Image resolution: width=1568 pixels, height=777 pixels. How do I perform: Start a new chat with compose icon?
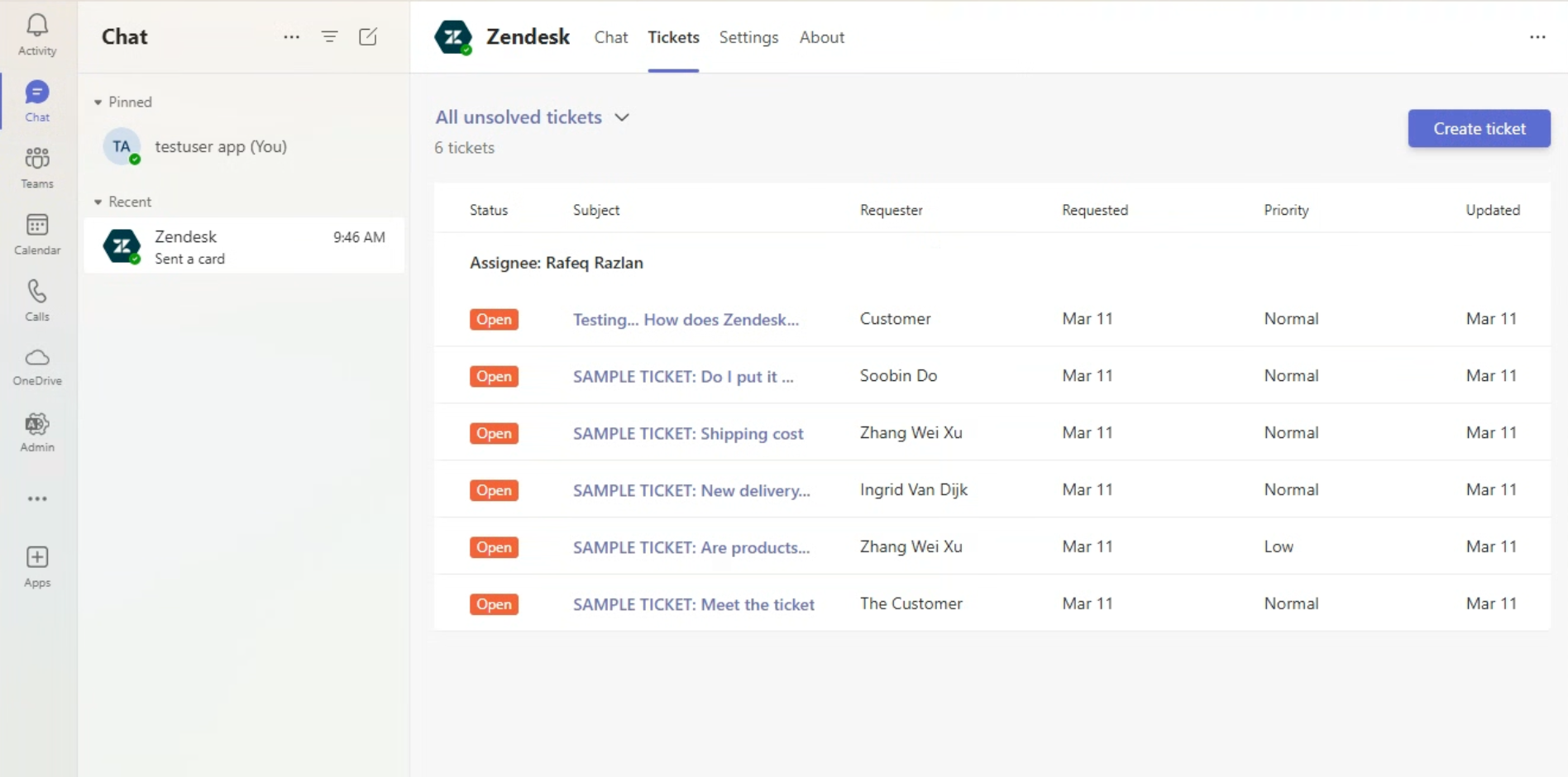[x=368, y=36]
